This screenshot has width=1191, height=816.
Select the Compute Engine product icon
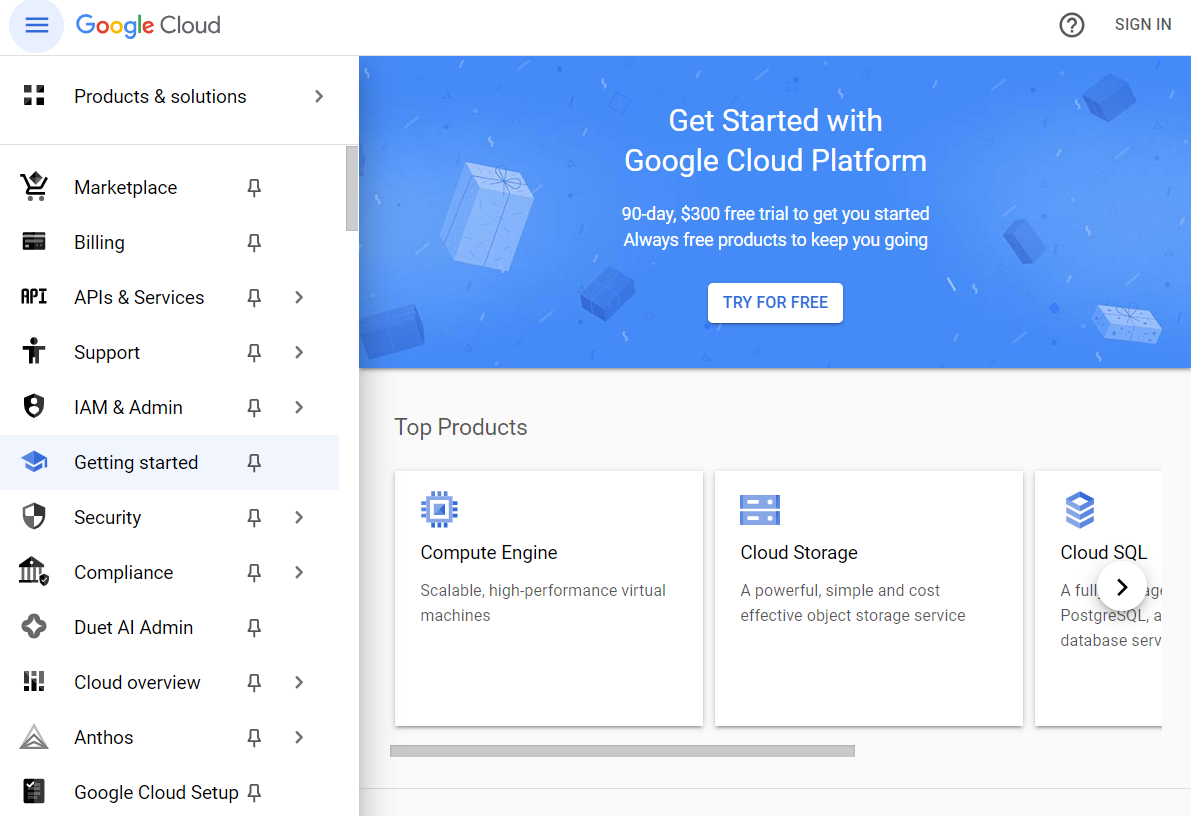click(439, 509)
